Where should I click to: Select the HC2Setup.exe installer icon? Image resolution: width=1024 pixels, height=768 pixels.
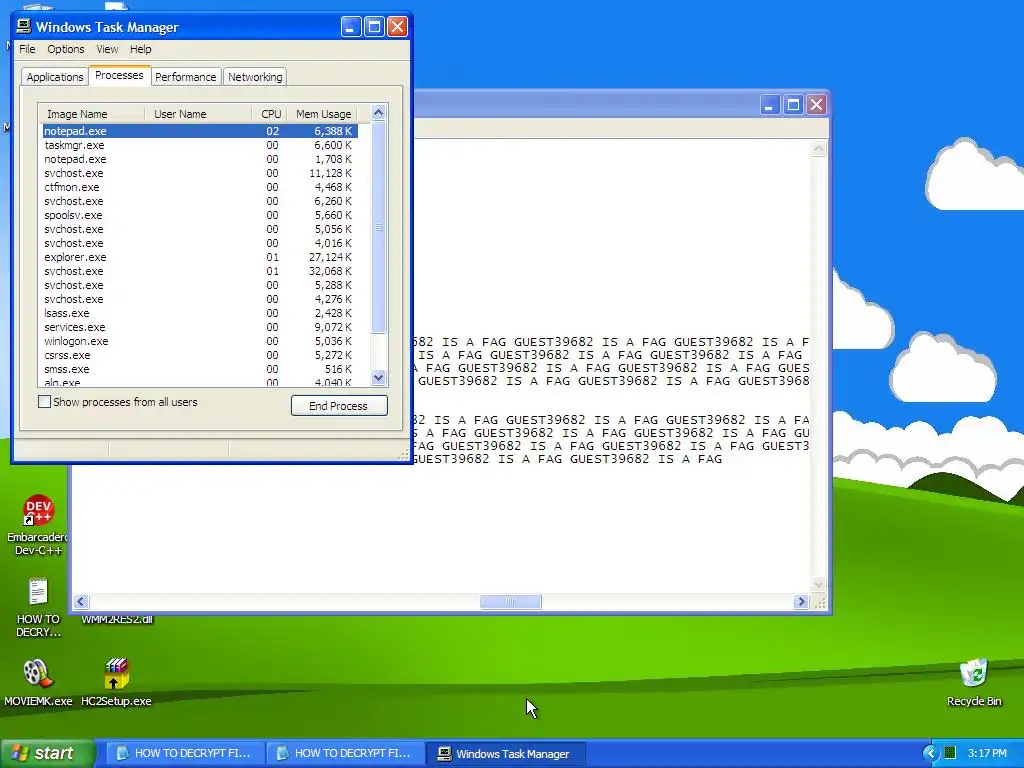[116, 683]
